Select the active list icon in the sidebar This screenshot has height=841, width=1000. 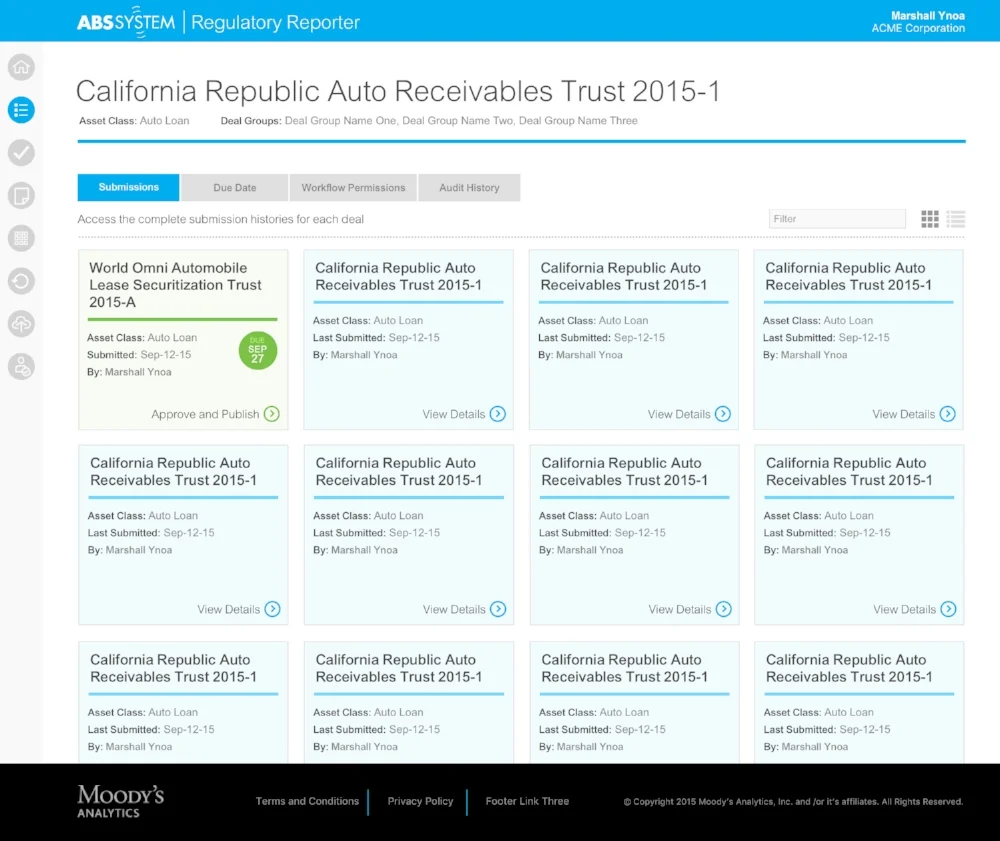[x=21, y=110]
